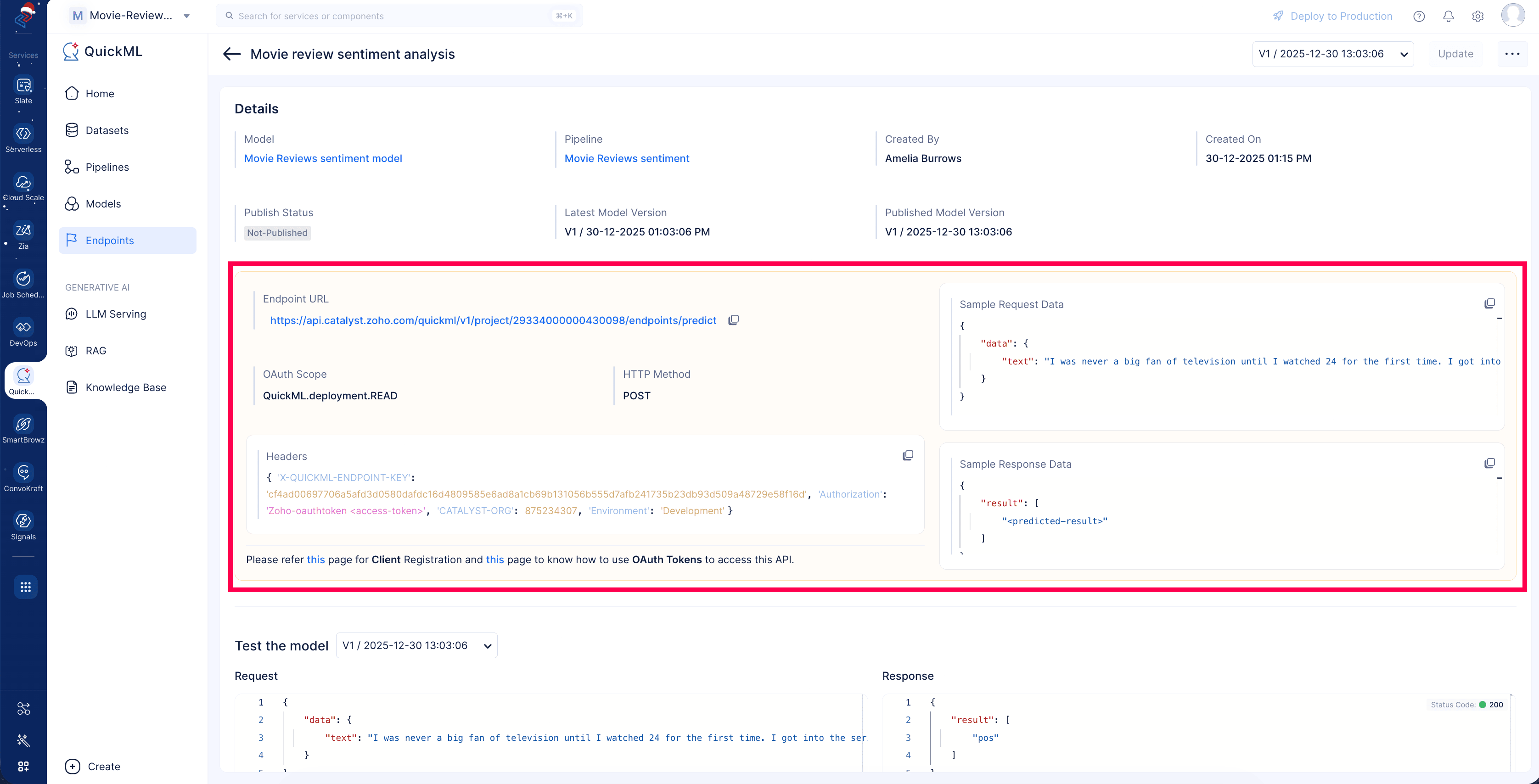Click the Create button in sidebar
Screen dimensions: 1539x784
click(93, 767)
